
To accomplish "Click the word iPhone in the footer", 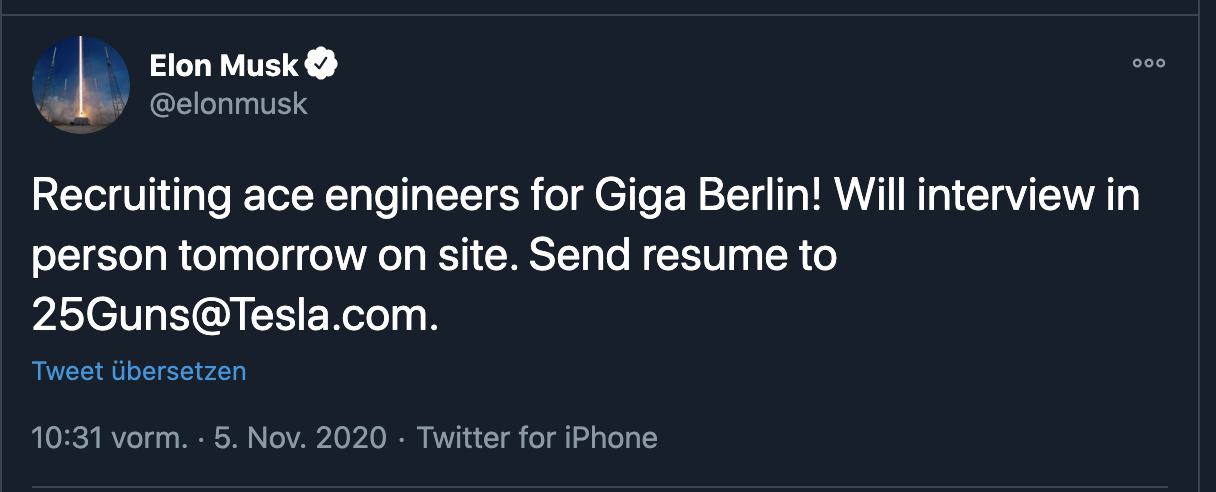I will (612, 438).
